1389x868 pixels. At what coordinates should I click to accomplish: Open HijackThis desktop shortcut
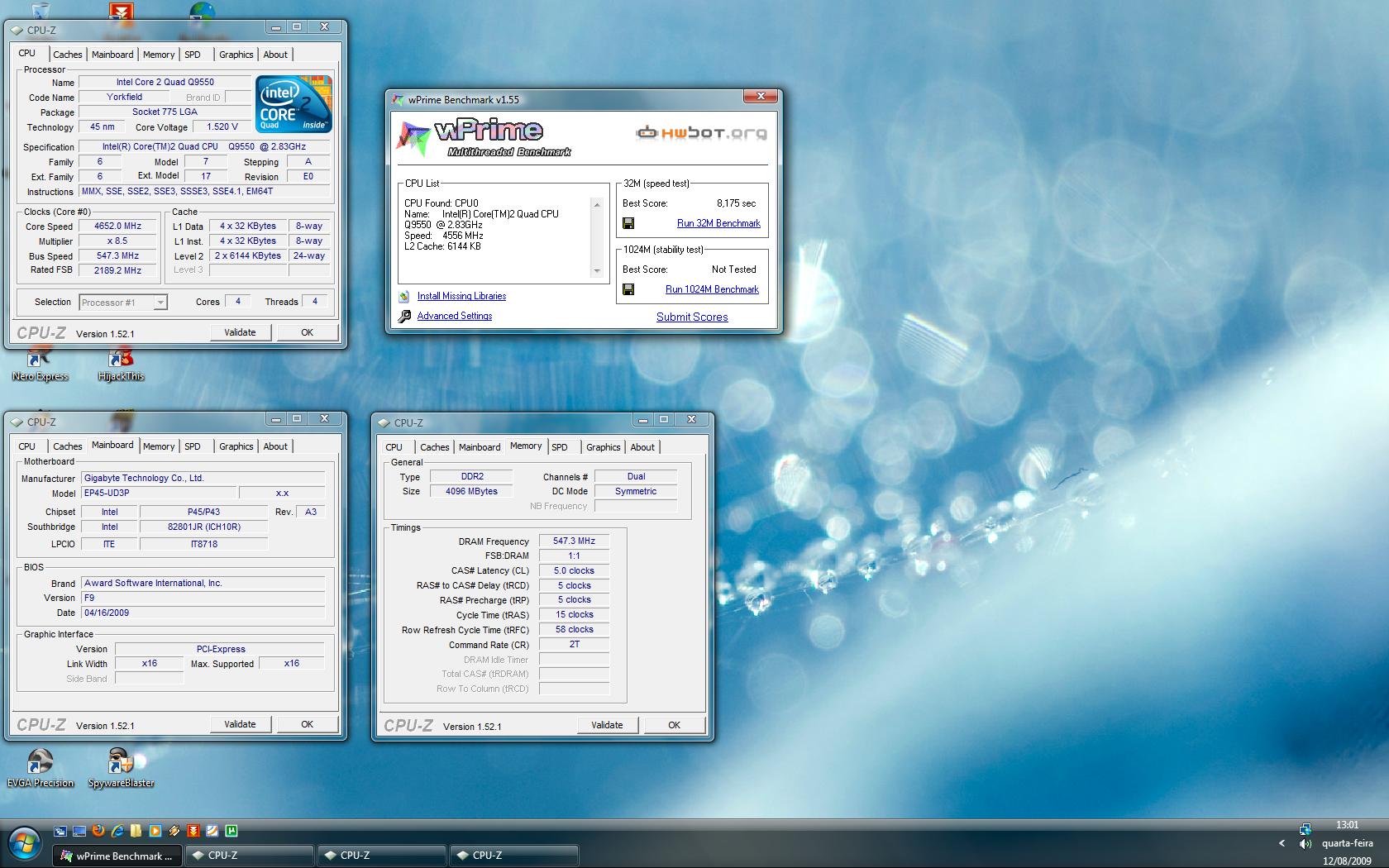pos(121,365)
